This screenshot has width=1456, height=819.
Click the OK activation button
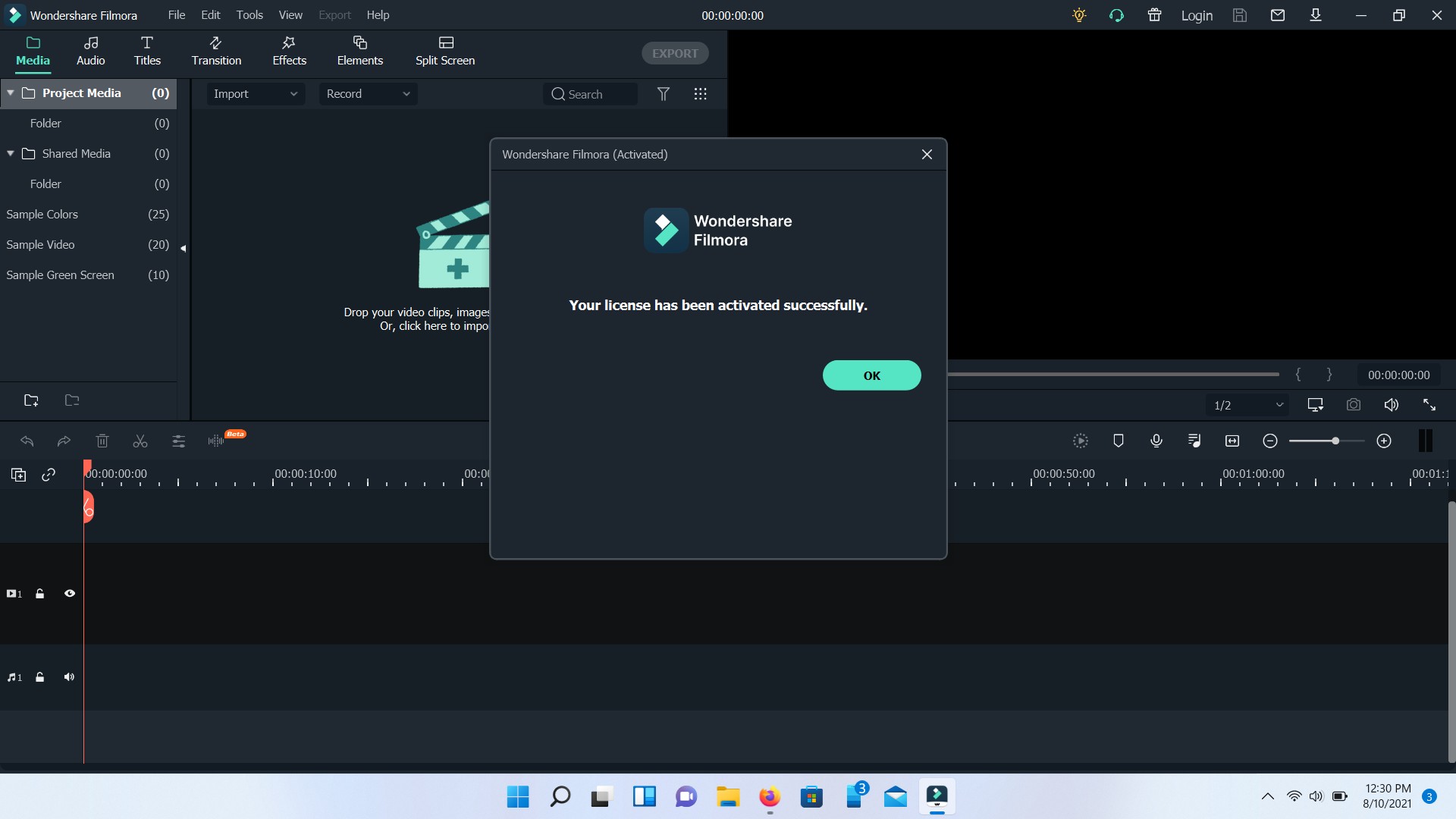point(871,375)
